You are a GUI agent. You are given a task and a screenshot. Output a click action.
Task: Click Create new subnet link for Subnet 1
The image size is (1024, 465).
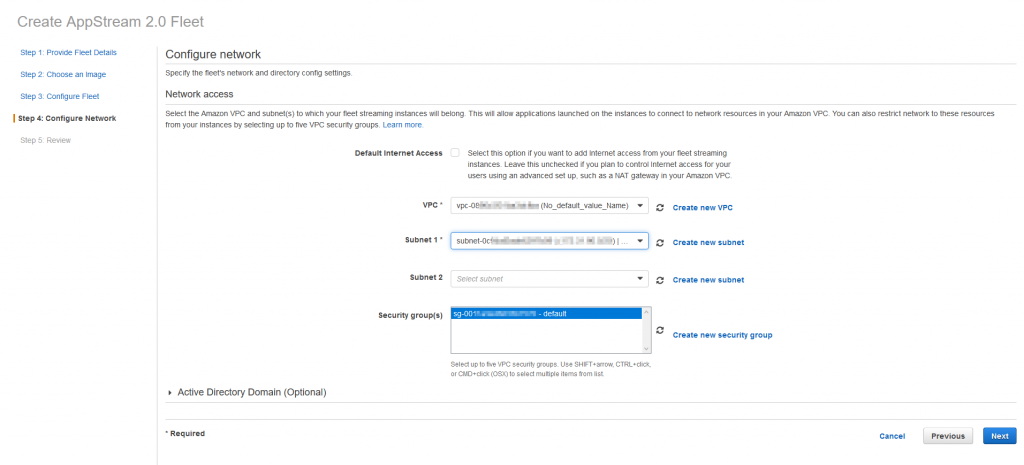[708, 242]
